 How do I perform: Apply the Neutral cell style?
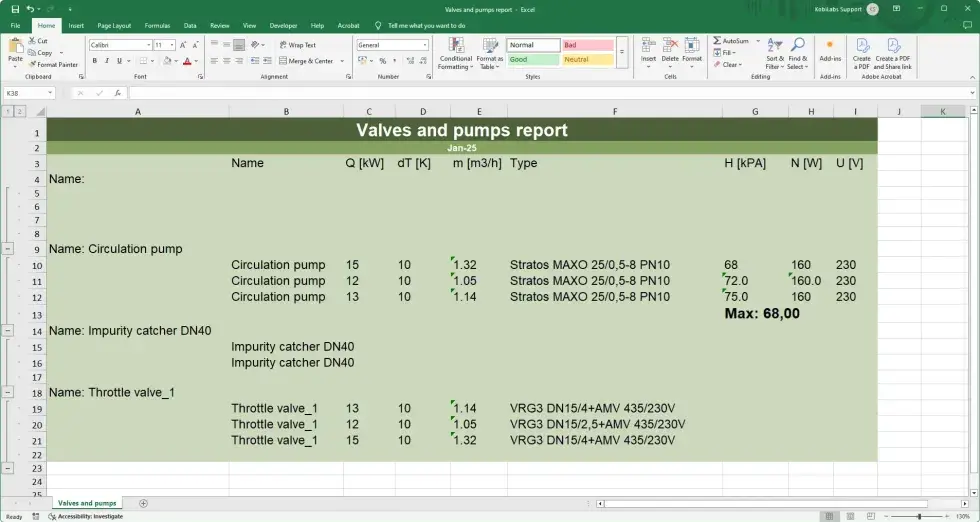point(588,59)
